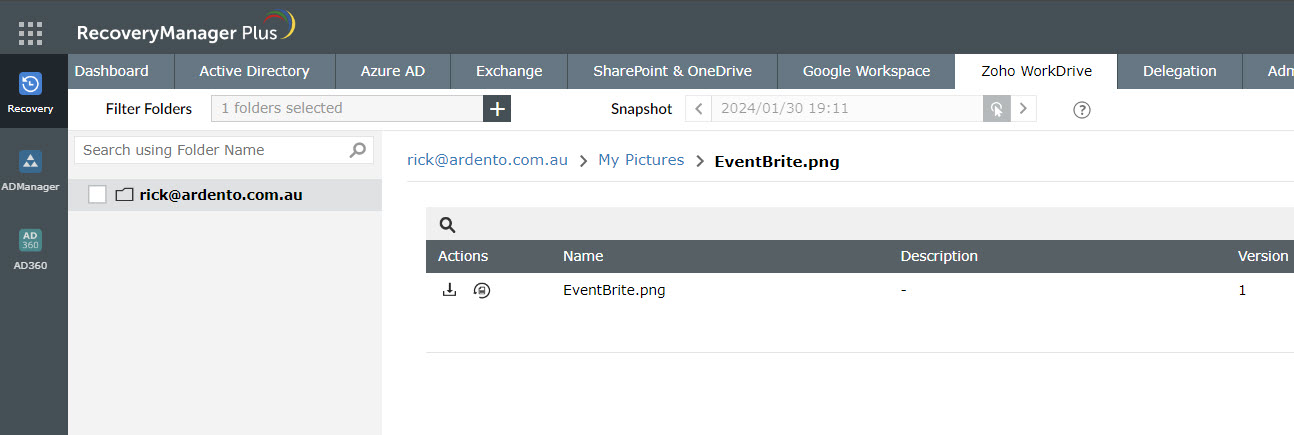Switch to Google Workspace tab

[x=866, y=71]
